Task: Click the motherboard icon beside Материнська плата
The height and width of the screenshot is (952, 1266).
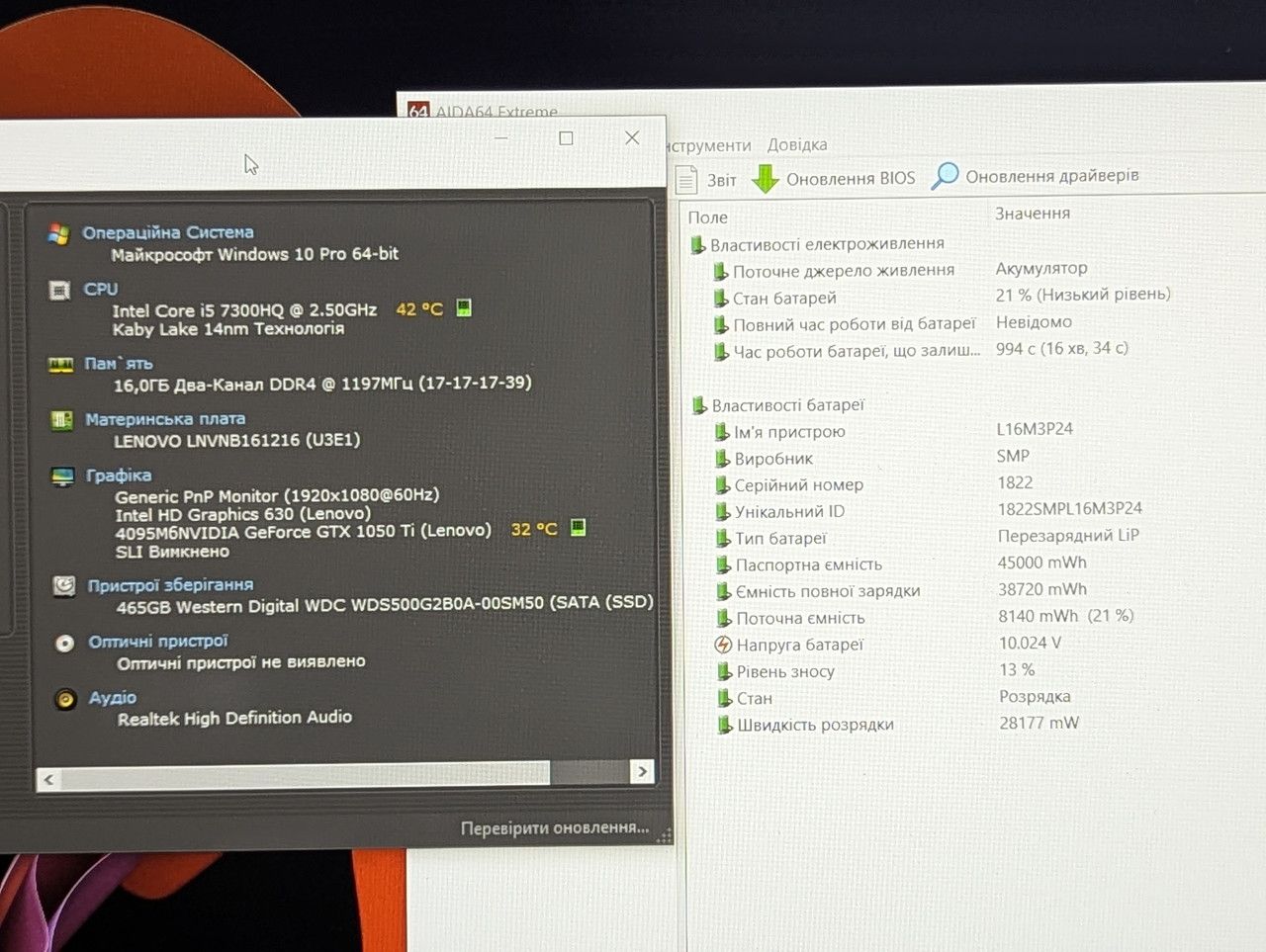Action: pyautogui.click(x=61, y=420)
